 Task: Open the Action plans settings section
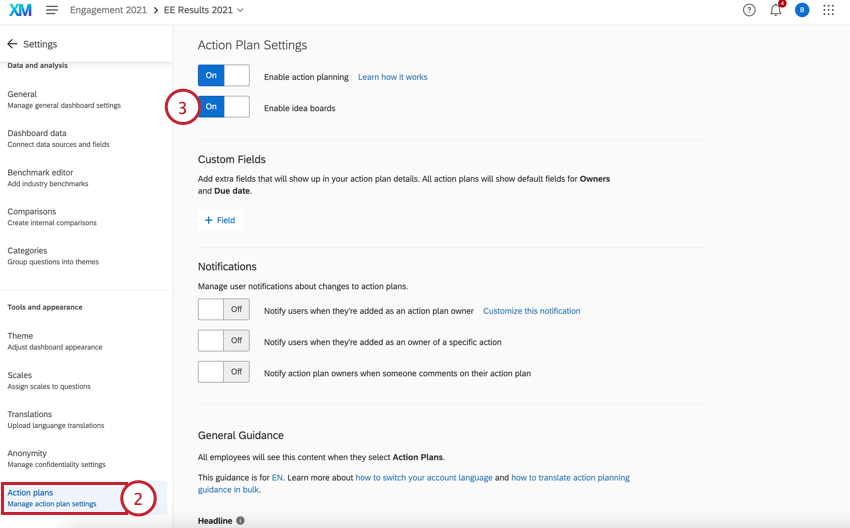click(x=52, y=497)
